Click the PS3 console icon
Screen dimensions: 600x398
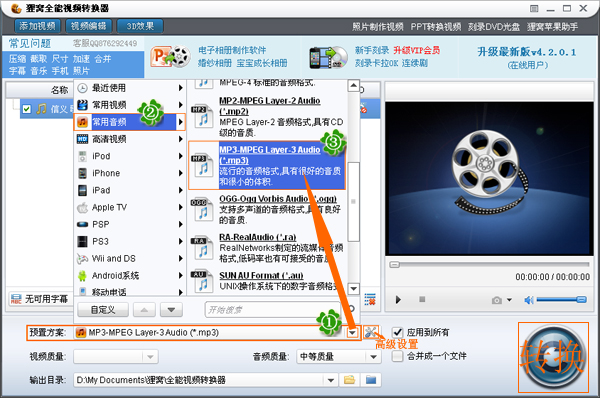pos(82,241)
